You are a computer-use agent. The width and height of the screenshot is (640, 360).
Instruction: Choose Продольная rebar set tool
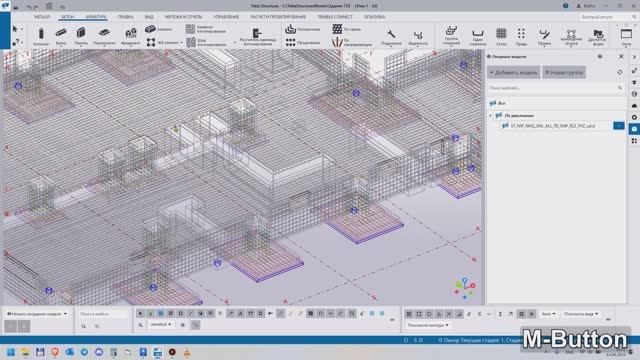302,42
